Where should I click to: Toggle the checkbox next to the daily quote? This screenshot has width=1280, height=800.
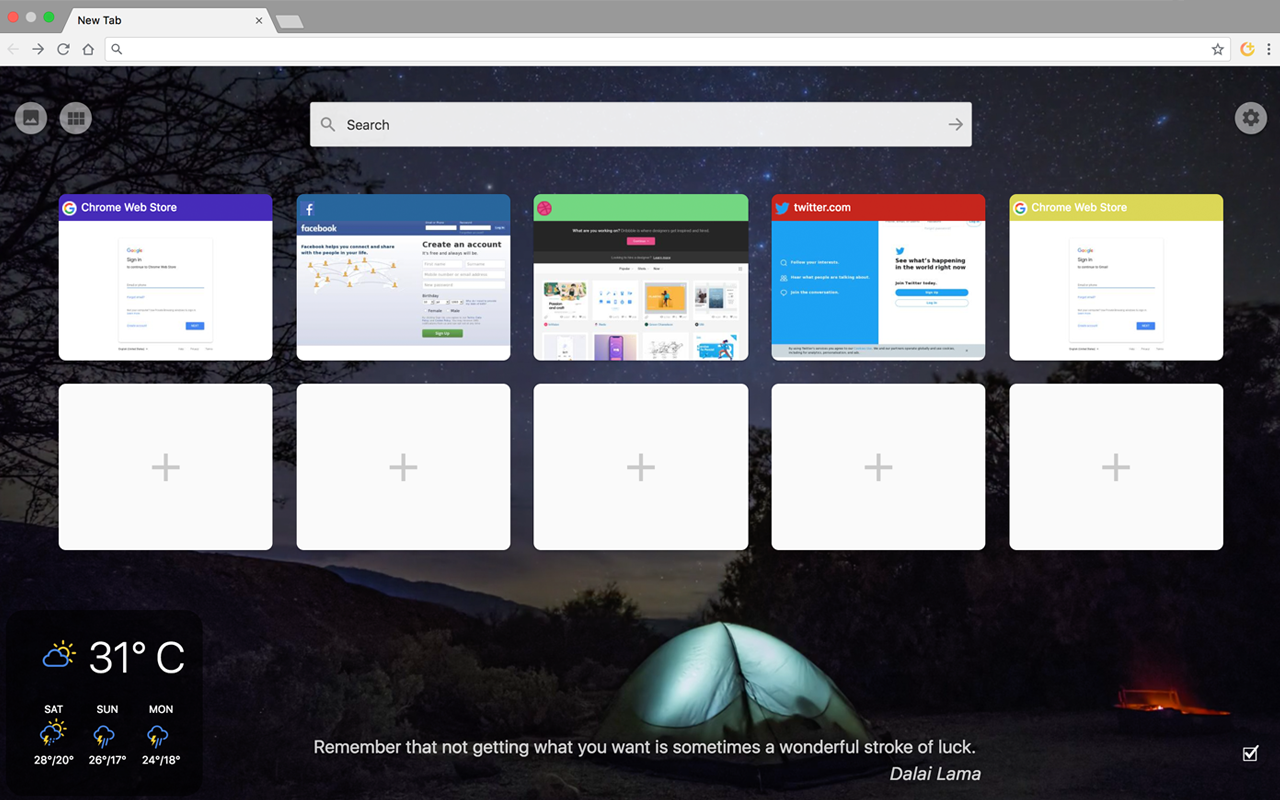(x=1249, y=753)
